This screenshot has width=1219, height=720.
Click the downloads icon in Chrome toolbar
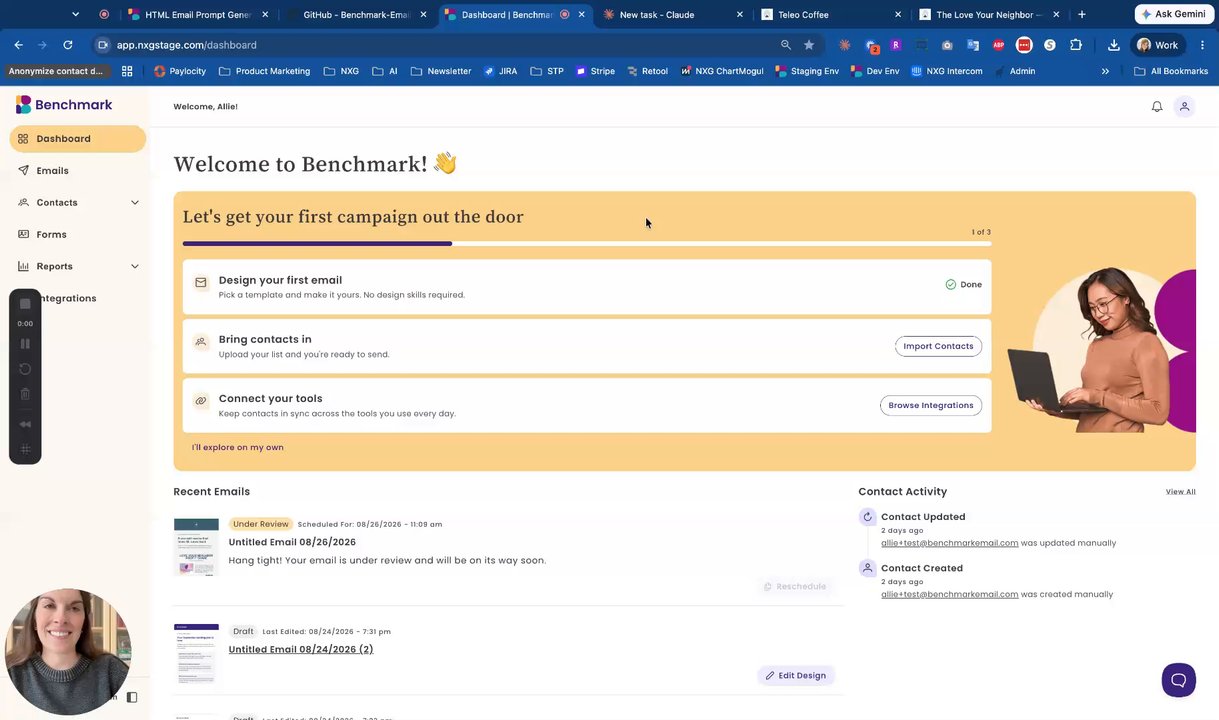point(1113,45)
